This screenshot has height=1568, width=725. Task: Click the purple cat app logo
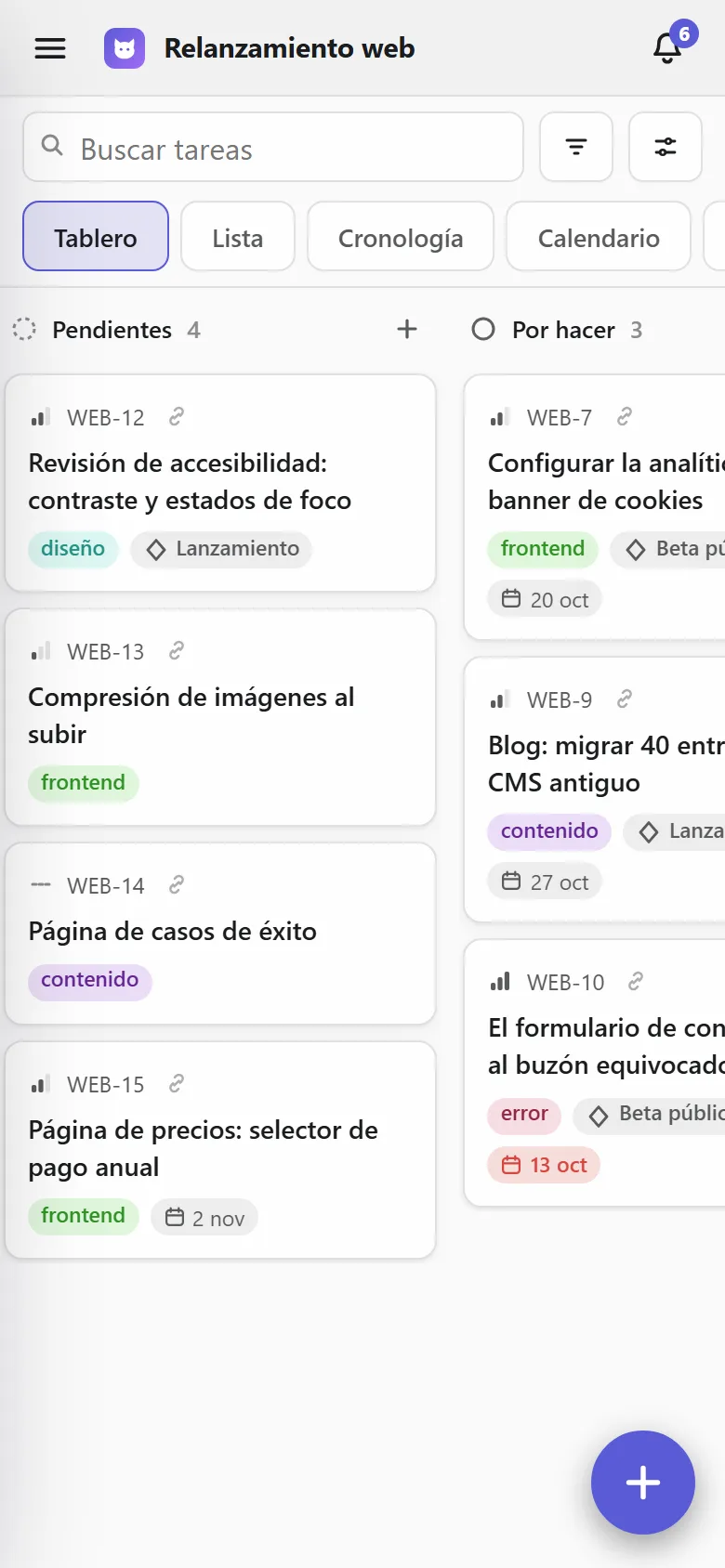125,48
